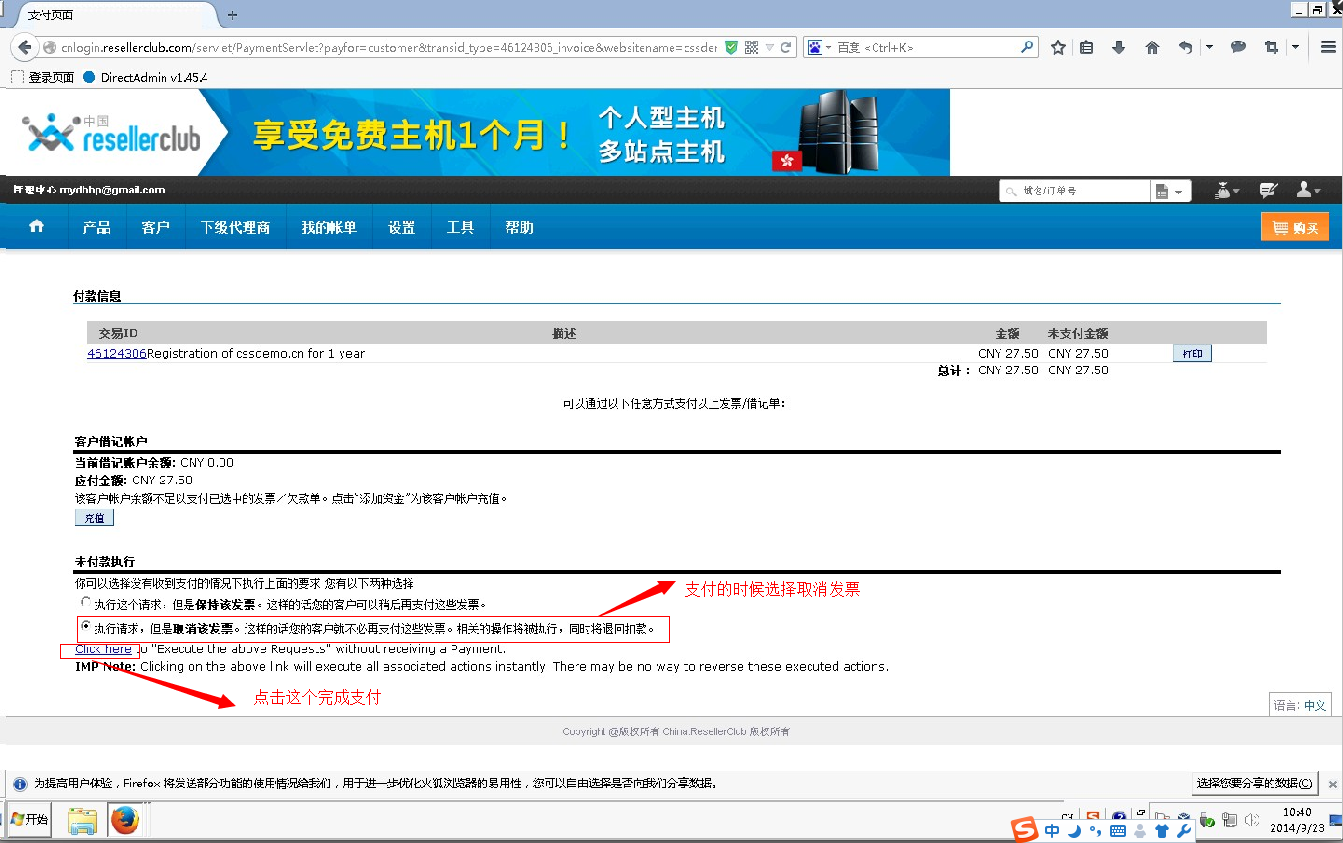The width and height of the screenshot is (1343, 843).
Task: Click the 选择您要分享的数据 button
Action: (x=1255, y=783)
